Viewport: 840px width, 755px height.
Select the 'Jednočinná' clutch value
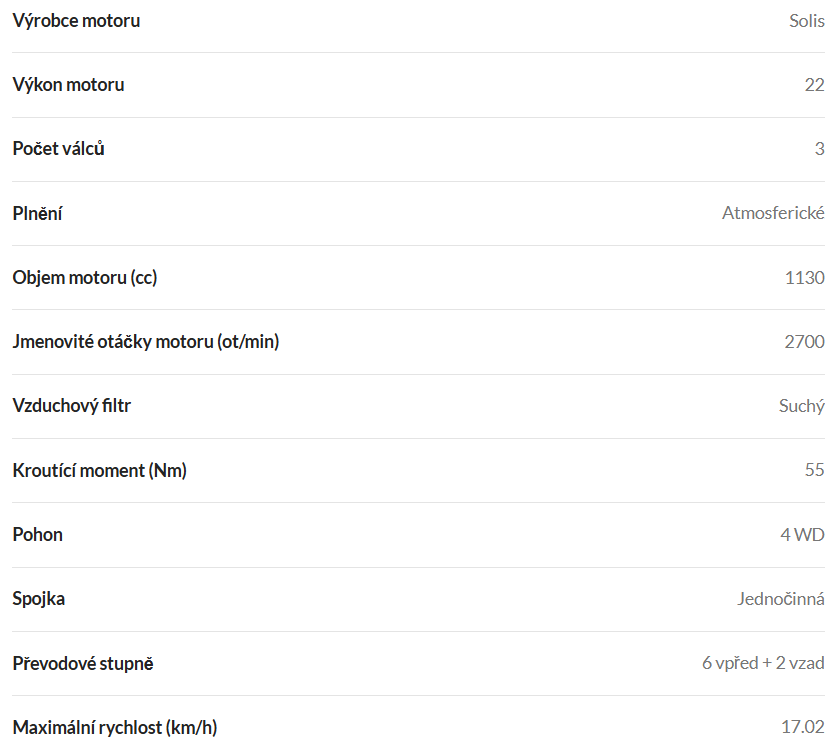[x=780, y=599]
